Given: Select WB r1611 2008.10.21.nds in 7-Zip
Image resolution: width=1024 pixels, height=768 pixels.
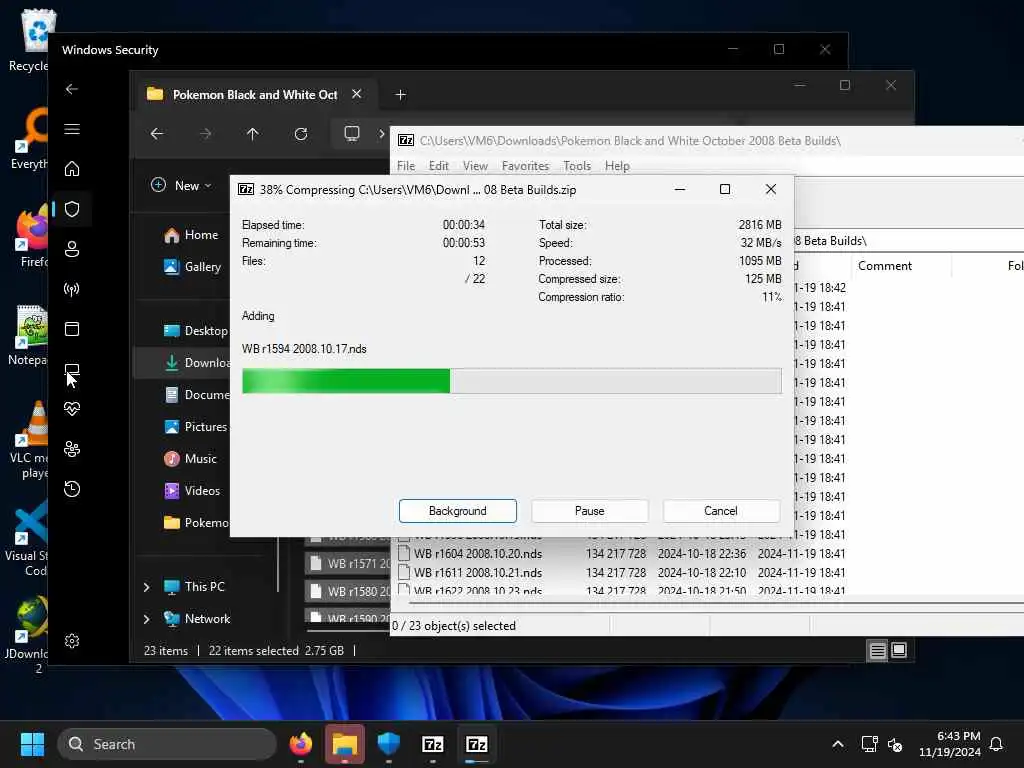Looking at the screenshot, I should coord(477,573).
